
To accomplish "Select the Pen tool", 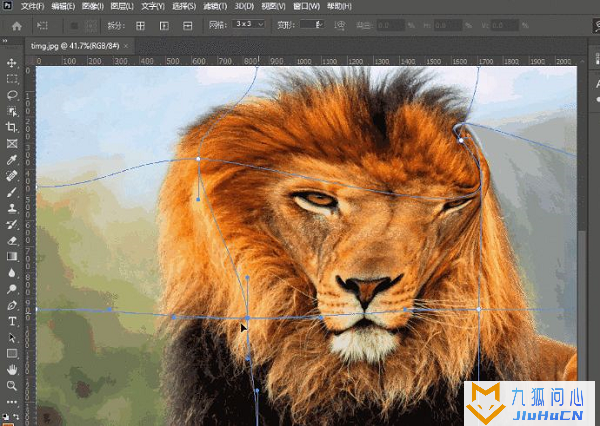I will (12, 305).
